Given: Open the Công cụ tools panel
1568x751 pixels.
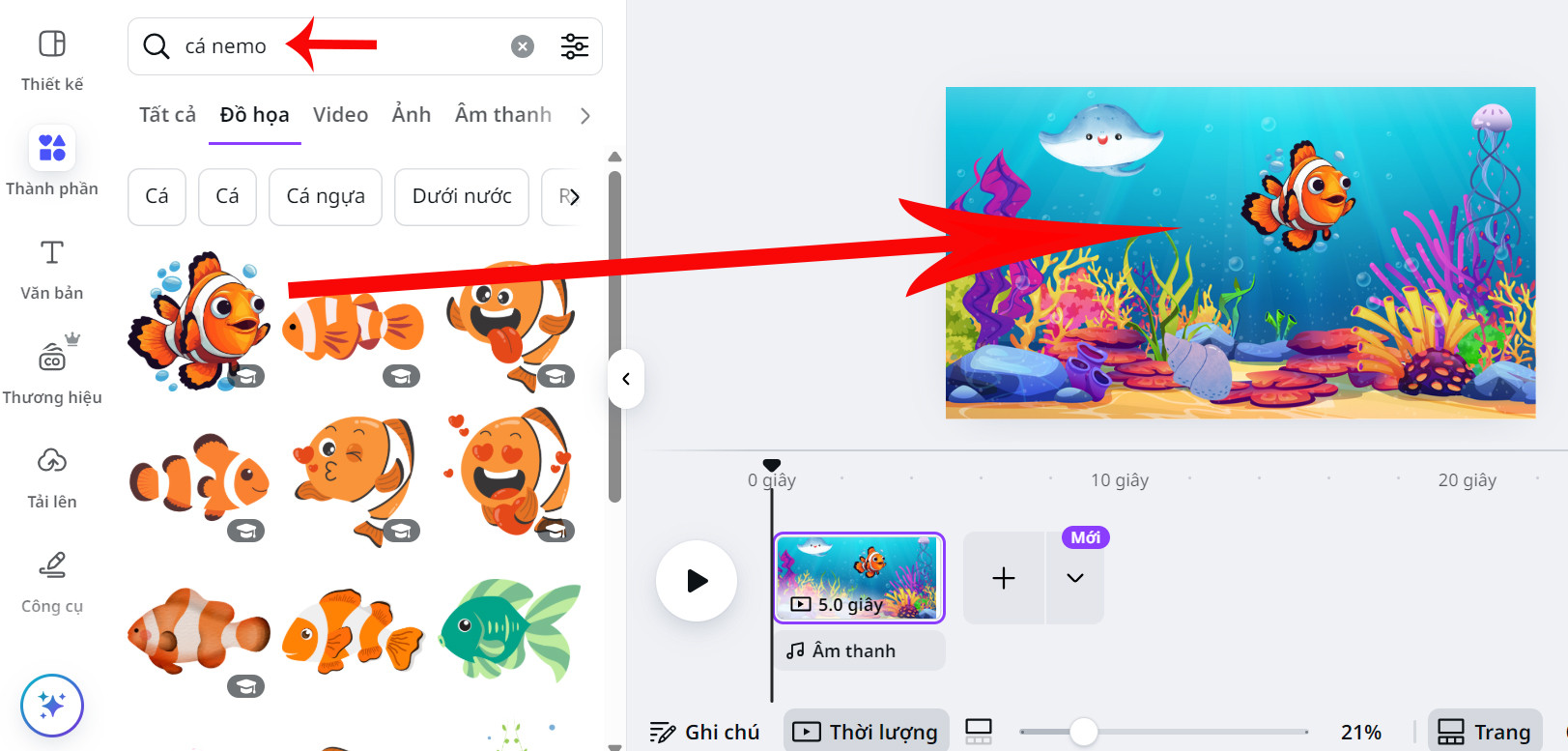Looking at the screenshot, I should click(52, 582).
